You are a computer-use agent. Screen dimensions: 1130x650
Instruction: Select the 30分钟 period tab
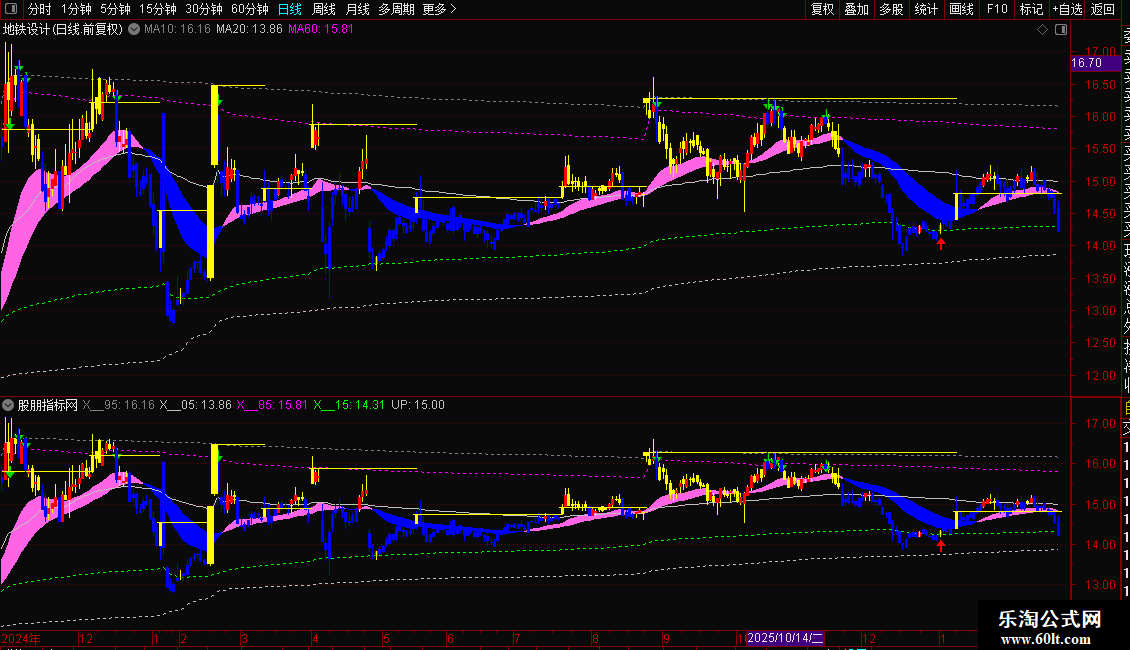tap(204, 9)
